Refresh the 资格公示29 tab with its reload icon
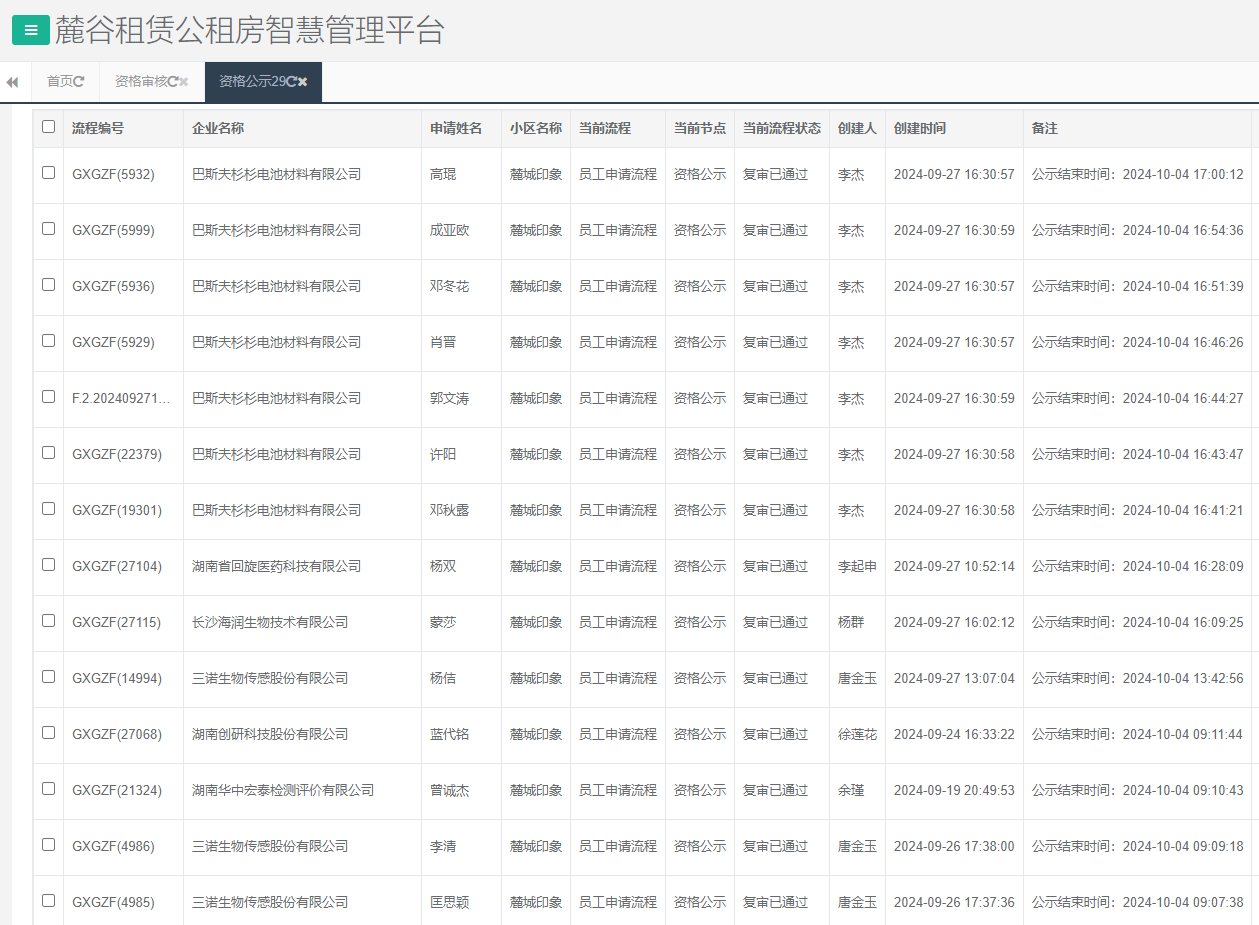1259x925 pixels. tap(290, 81)
